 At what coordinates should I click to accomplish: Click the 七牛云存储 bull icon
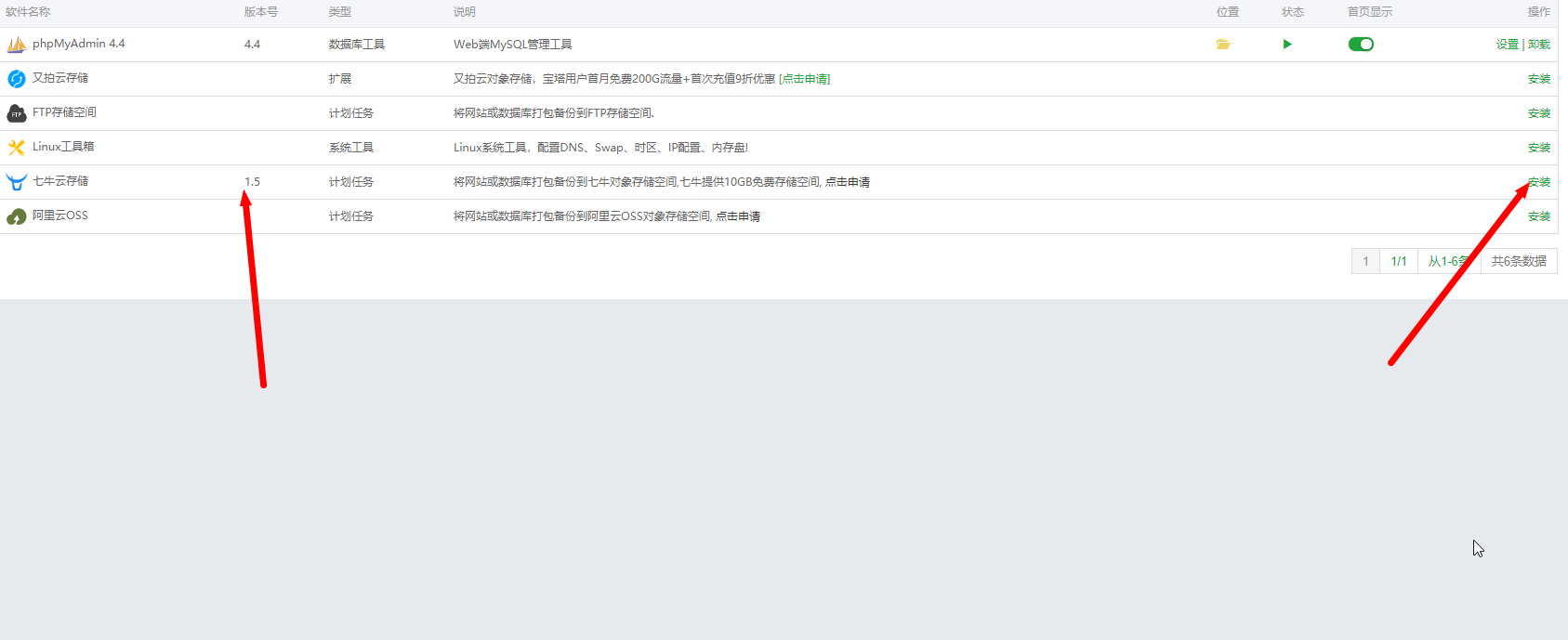click(x=17, y=182)
